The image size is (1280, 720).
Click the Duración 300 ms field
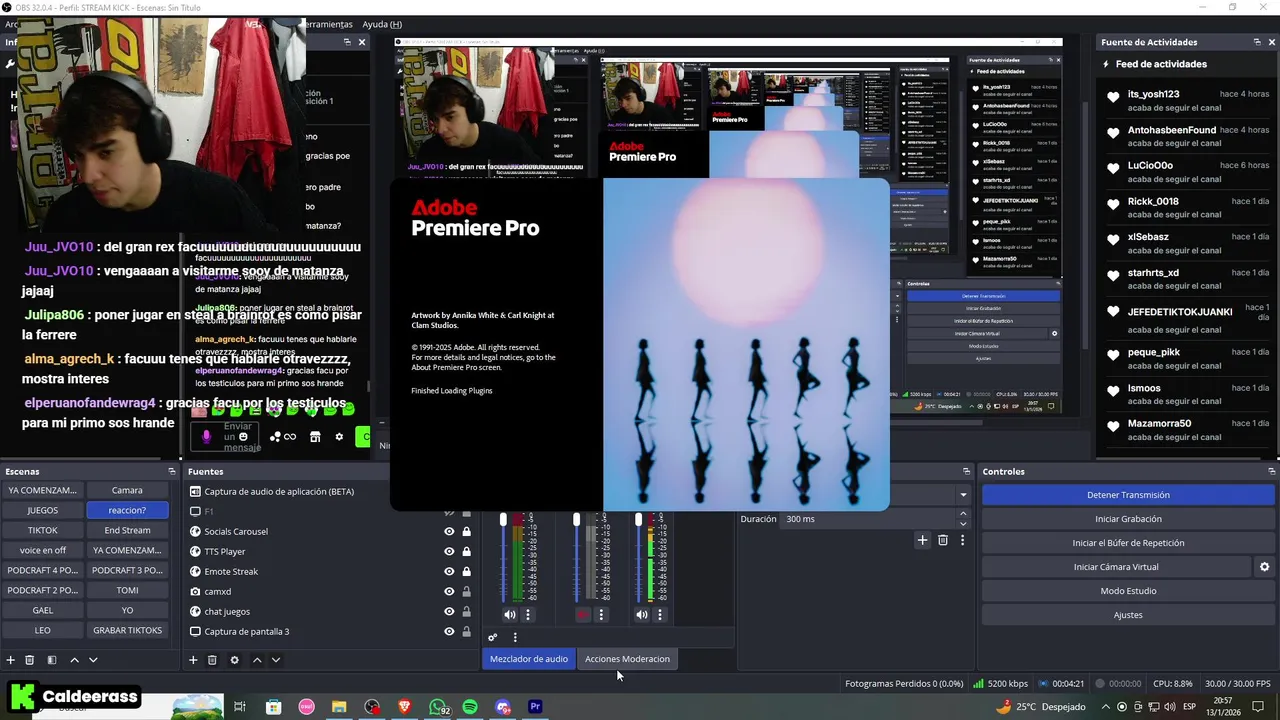pos(868,519)
